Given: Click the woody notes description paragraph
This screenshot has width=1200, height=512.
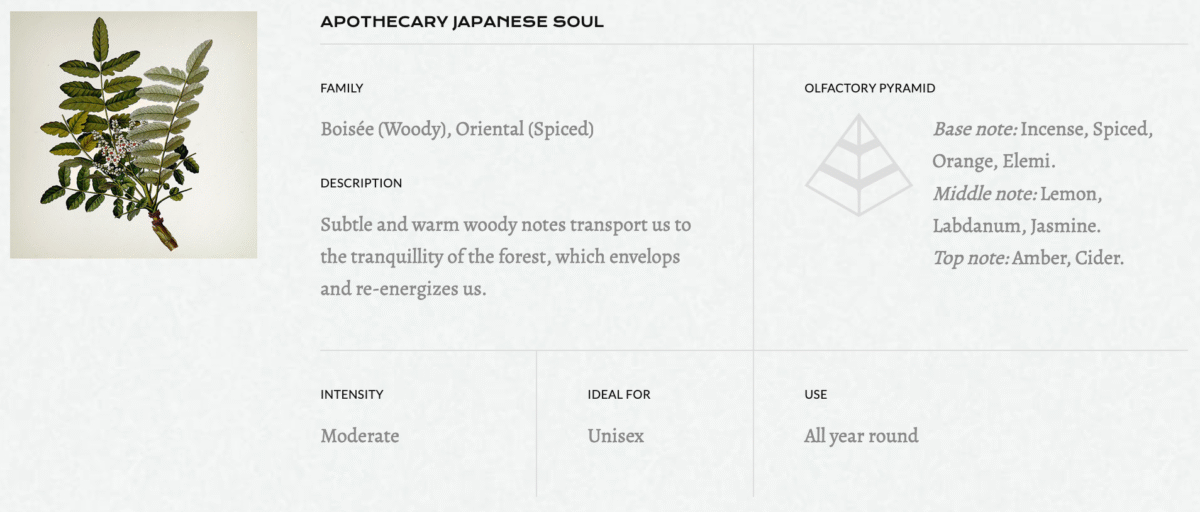Looking at the screenshot, I should (506, 257).
